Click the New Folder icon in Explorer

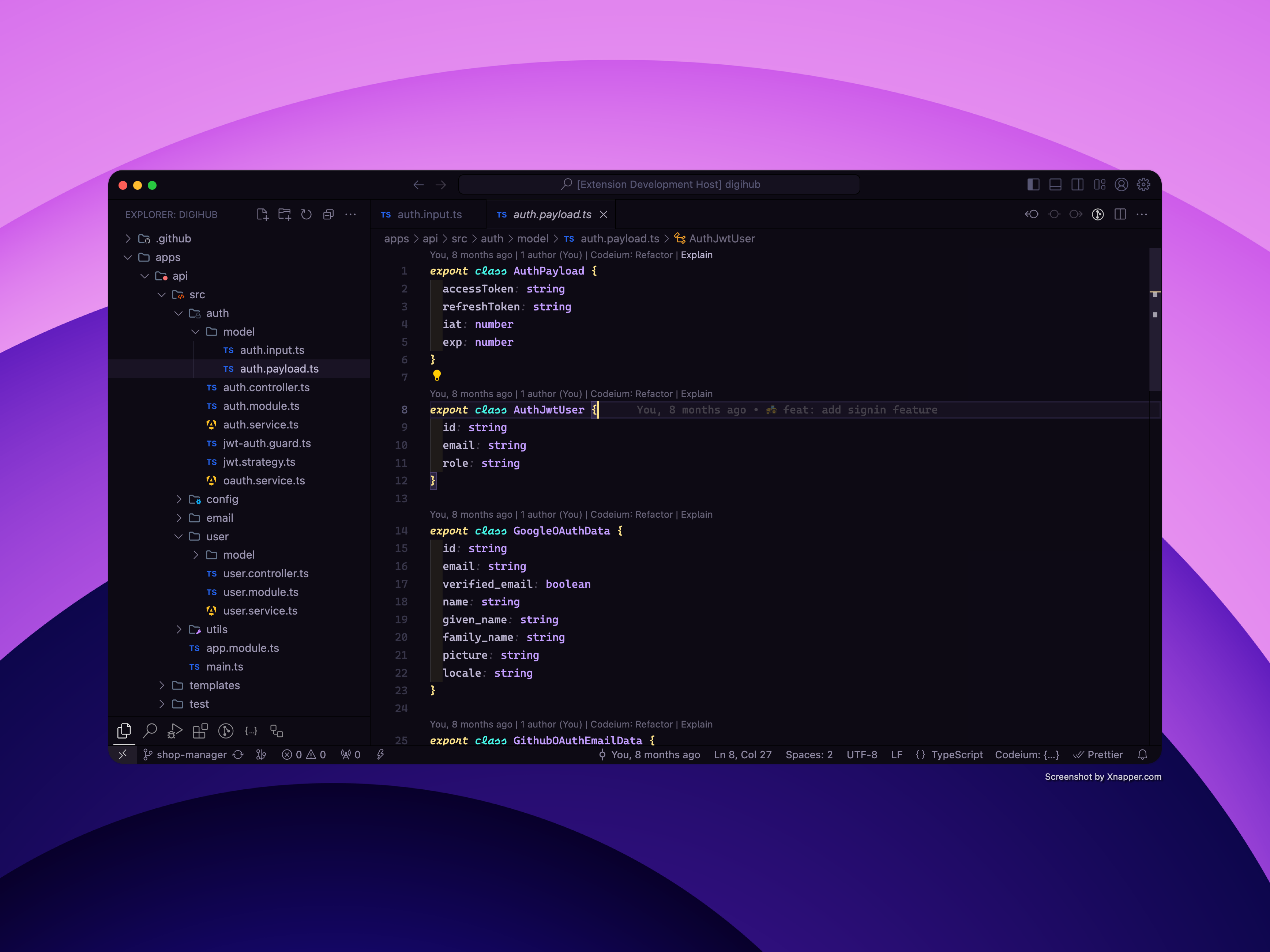click(284, 215)
